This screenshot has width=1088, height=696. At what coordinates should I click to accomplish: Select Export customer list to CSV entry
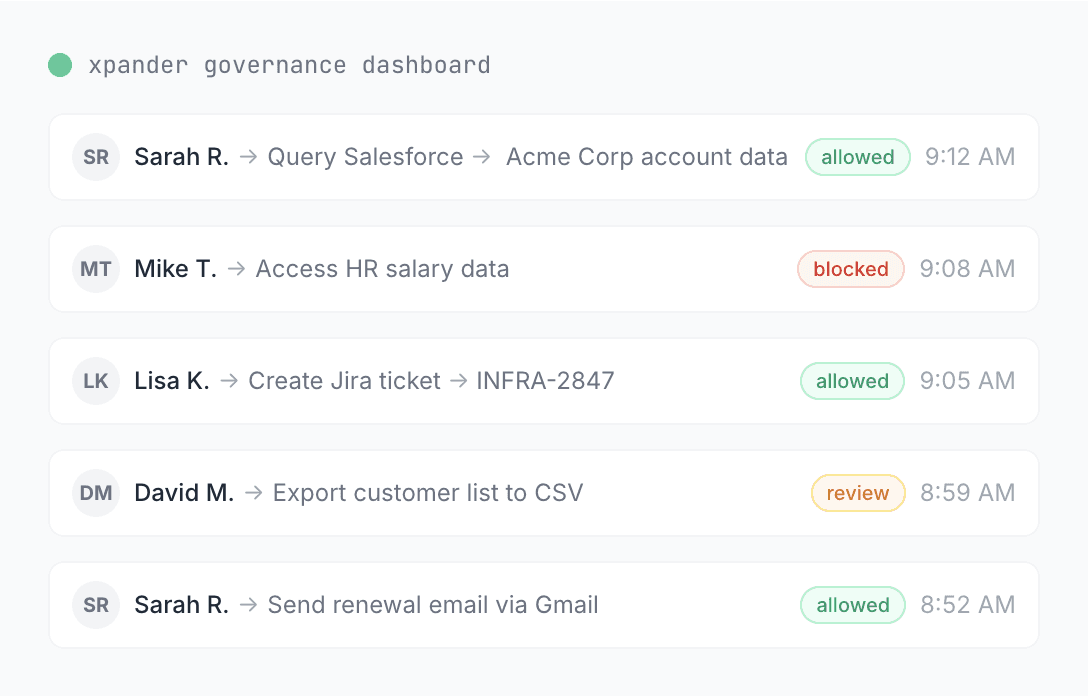(427, 493)
